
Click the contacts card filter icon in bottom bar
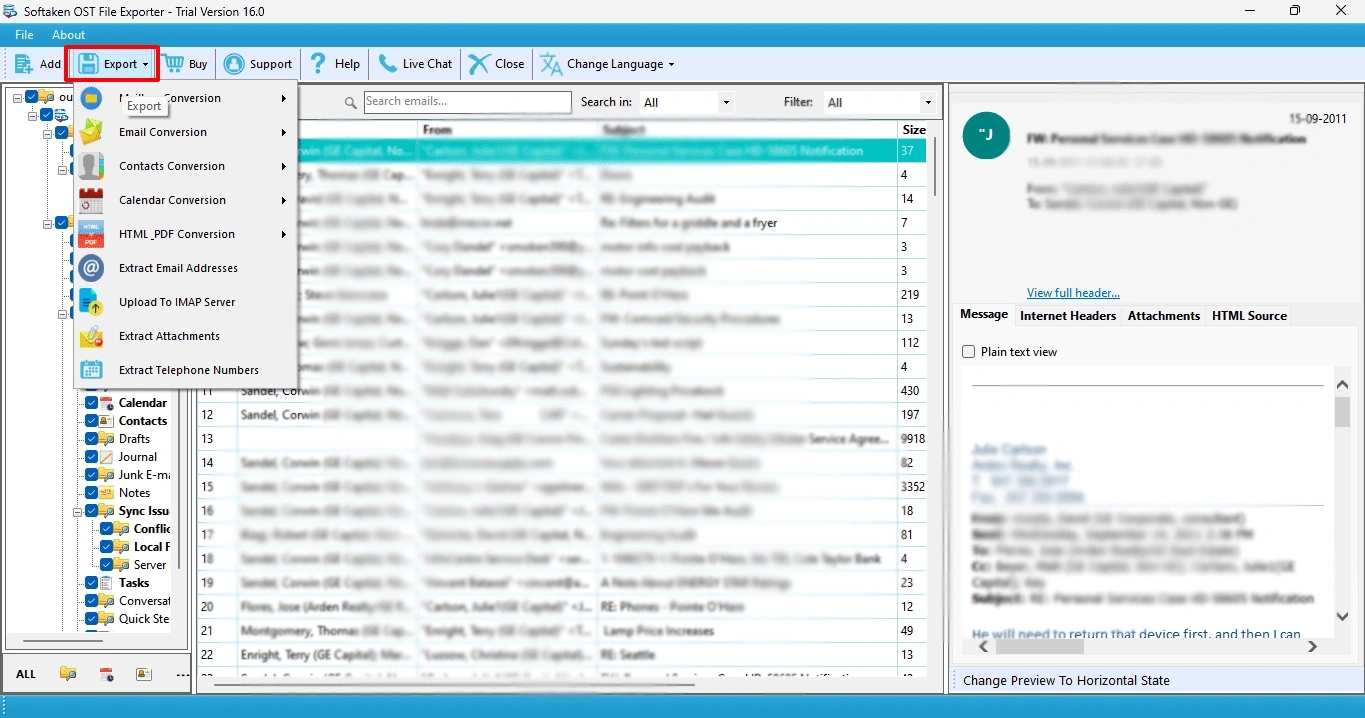(144, 674)
